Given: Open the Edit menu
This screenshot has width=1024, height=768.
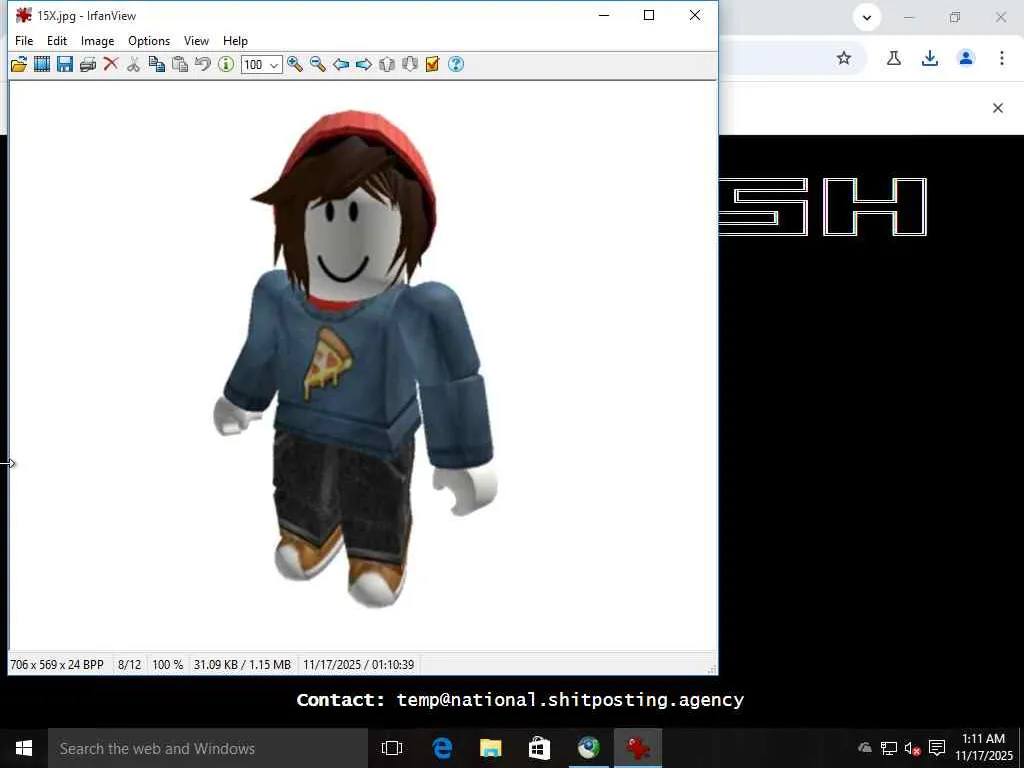Looking at the screenshot, I should (57, 40).
